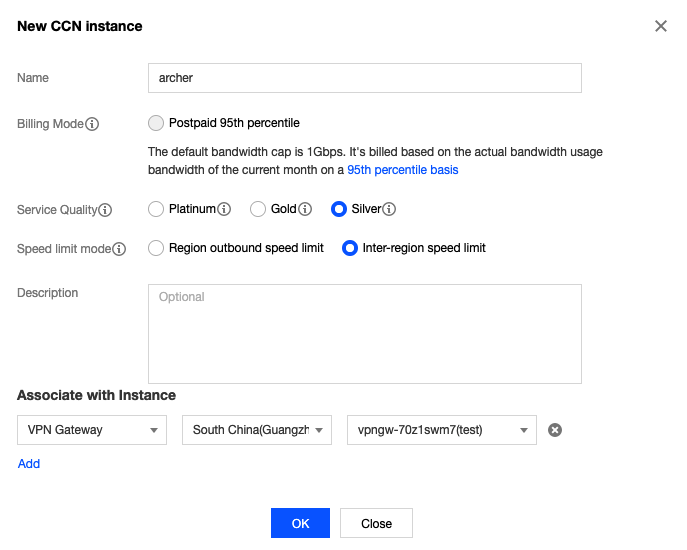Click the Speed limit mode info icon
687x550 pixels.
tap(119, 249)
